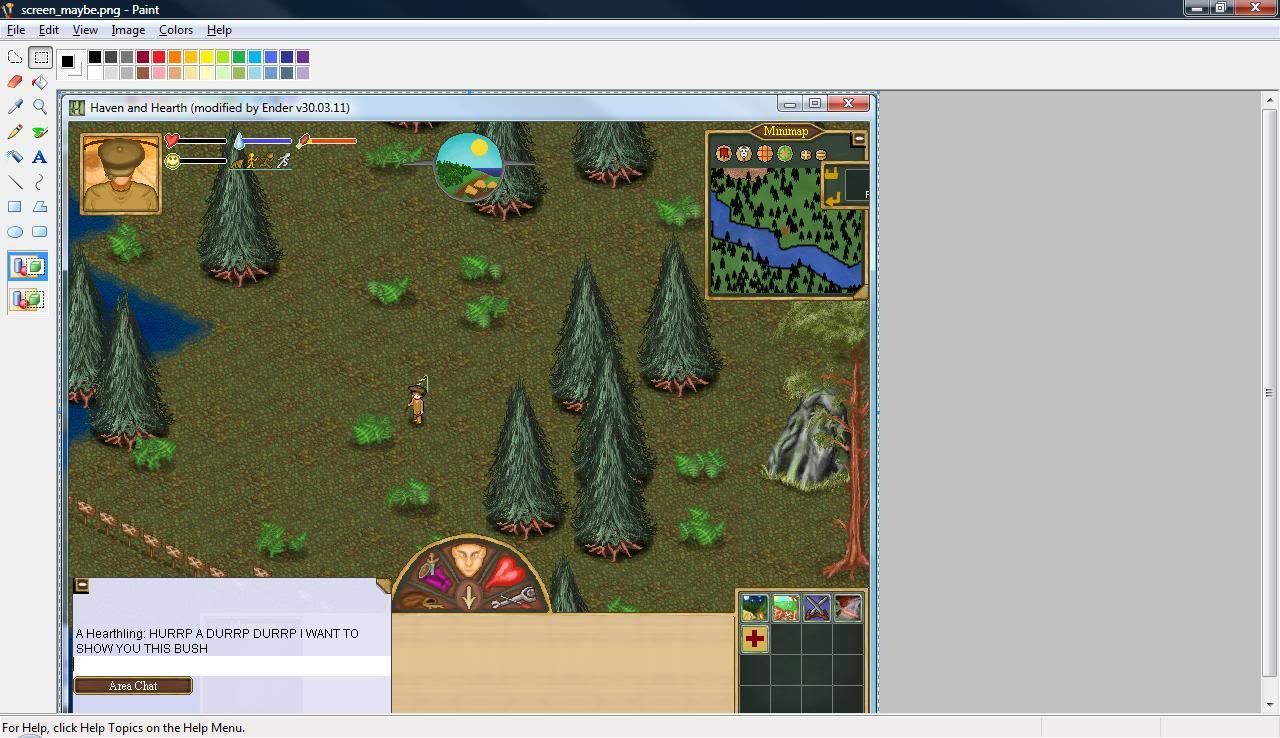The height and width of the screenshot is (738, 1280).
Task: Click the white chat input field
Action: pyautogui.click(x=232, y=666)
